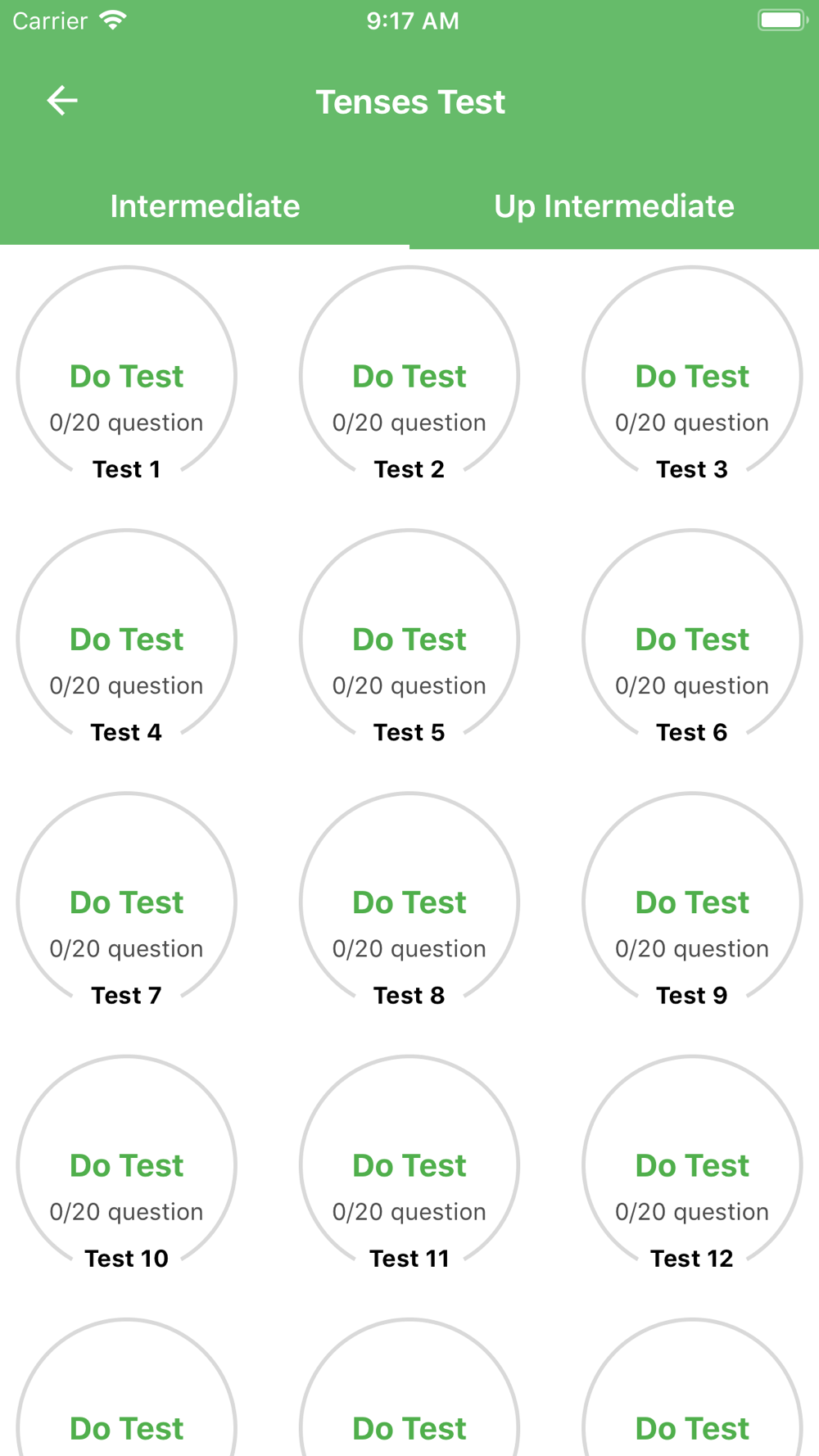Tap Do Test for Test 3
This screenshot has height=1456, width=819.
[692, 377]
